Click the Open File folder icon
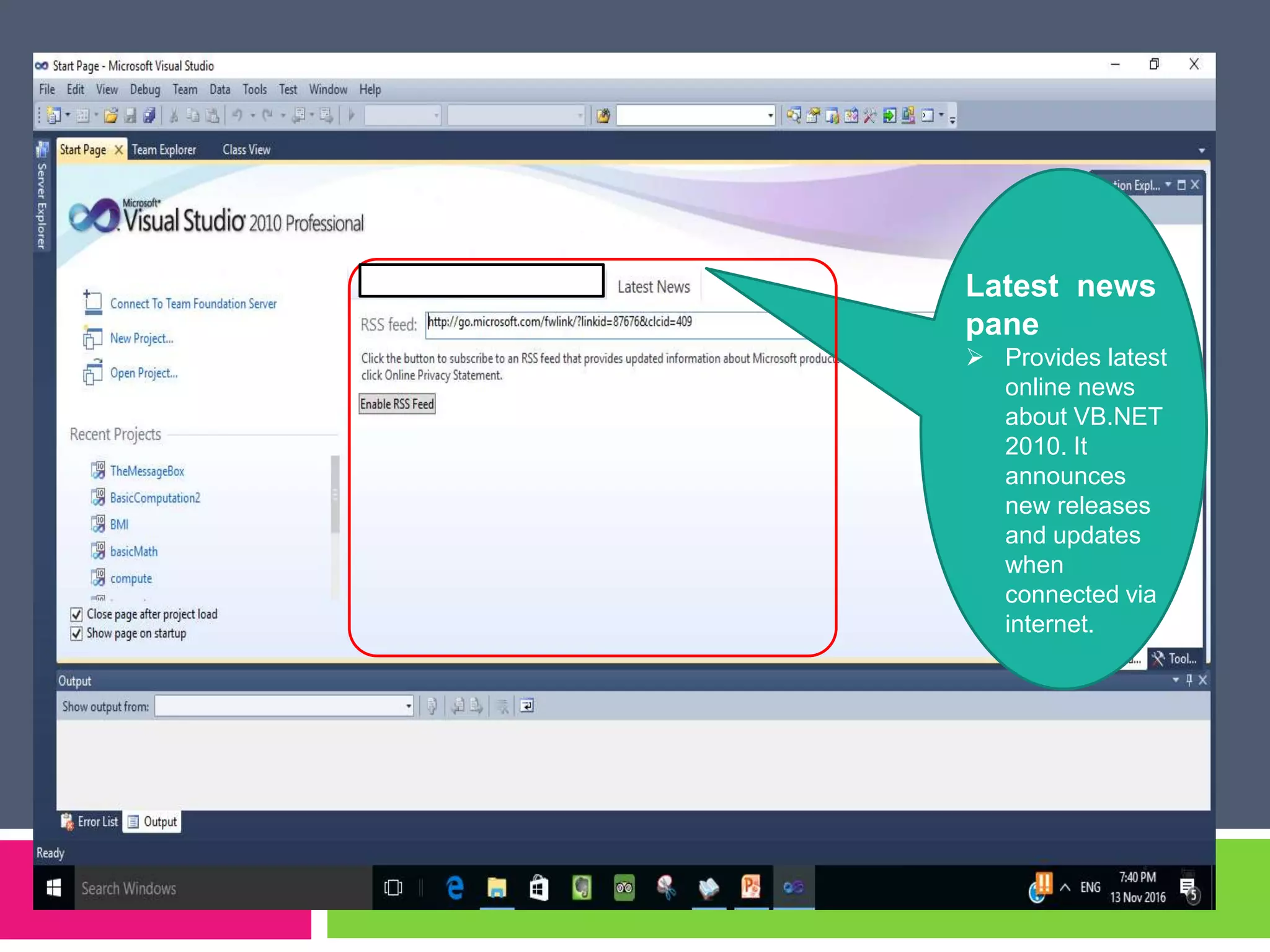1270x952 pixels. tap(111, 115)
